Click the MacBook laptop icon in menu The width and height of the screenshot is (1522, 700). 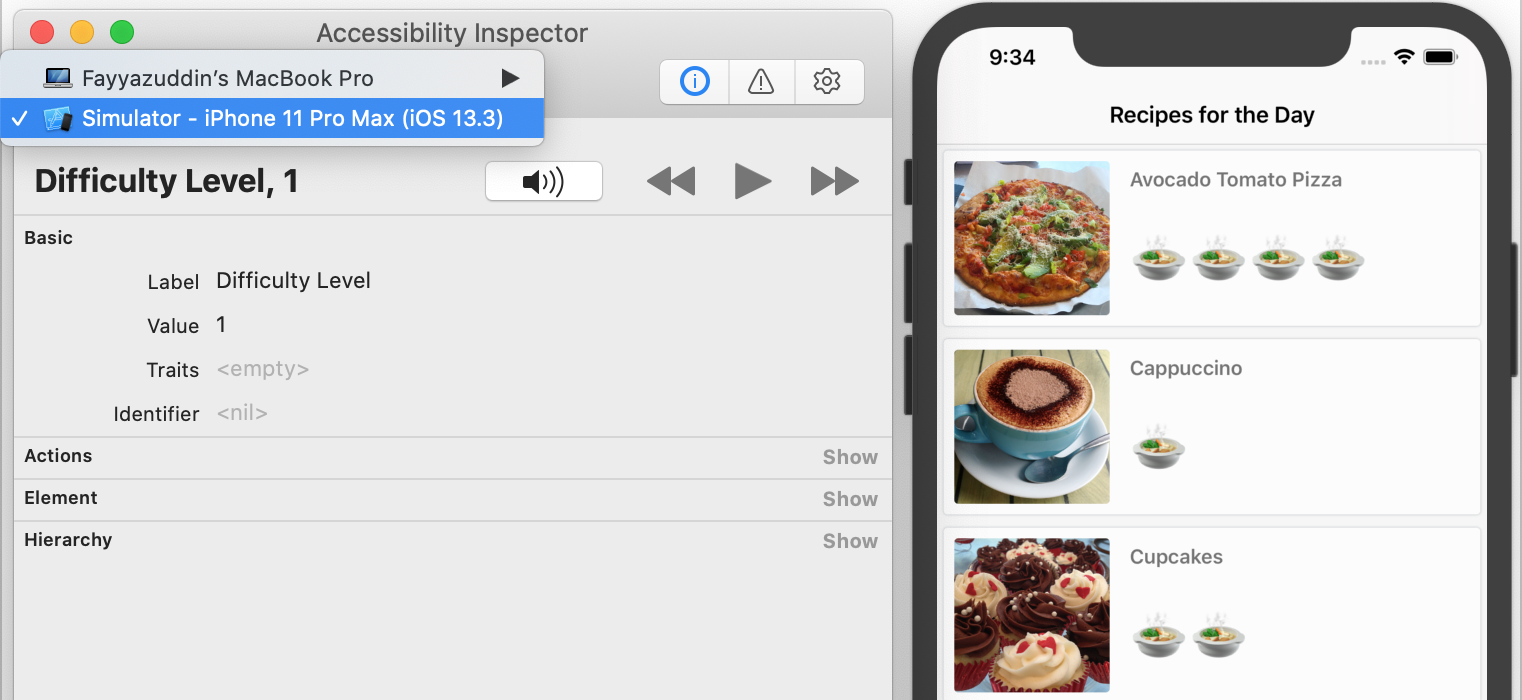click(x=58, y=78)
